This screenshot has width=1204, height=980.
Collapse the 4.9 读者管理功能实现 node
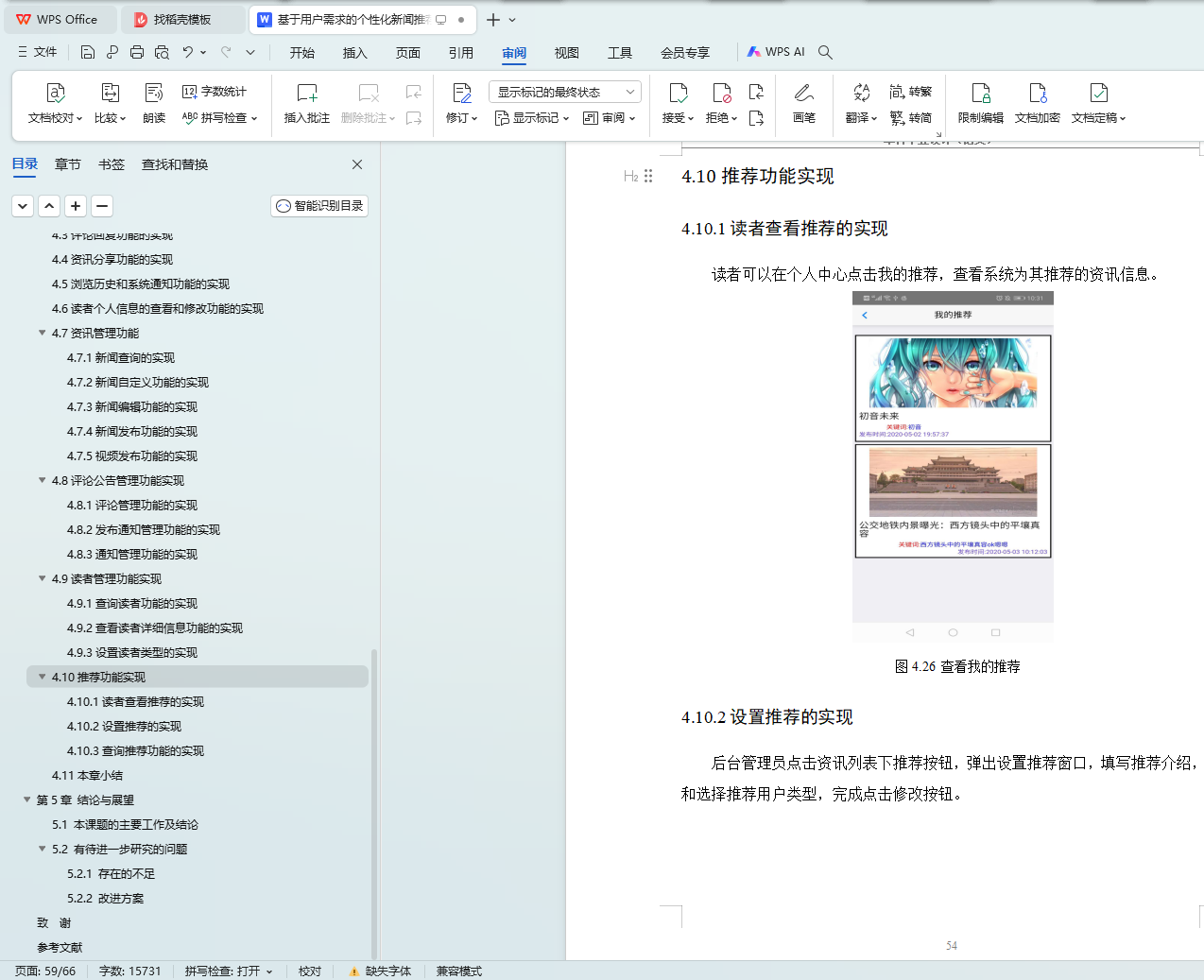pyautogui.click(x=42, y=578)
